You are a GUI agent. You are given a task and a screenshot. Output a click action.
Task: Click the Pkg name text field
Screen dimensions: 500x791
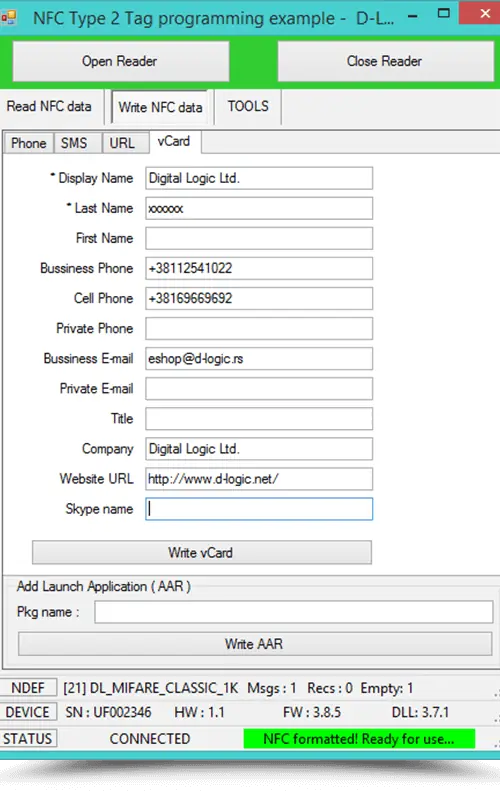[294, 612]
